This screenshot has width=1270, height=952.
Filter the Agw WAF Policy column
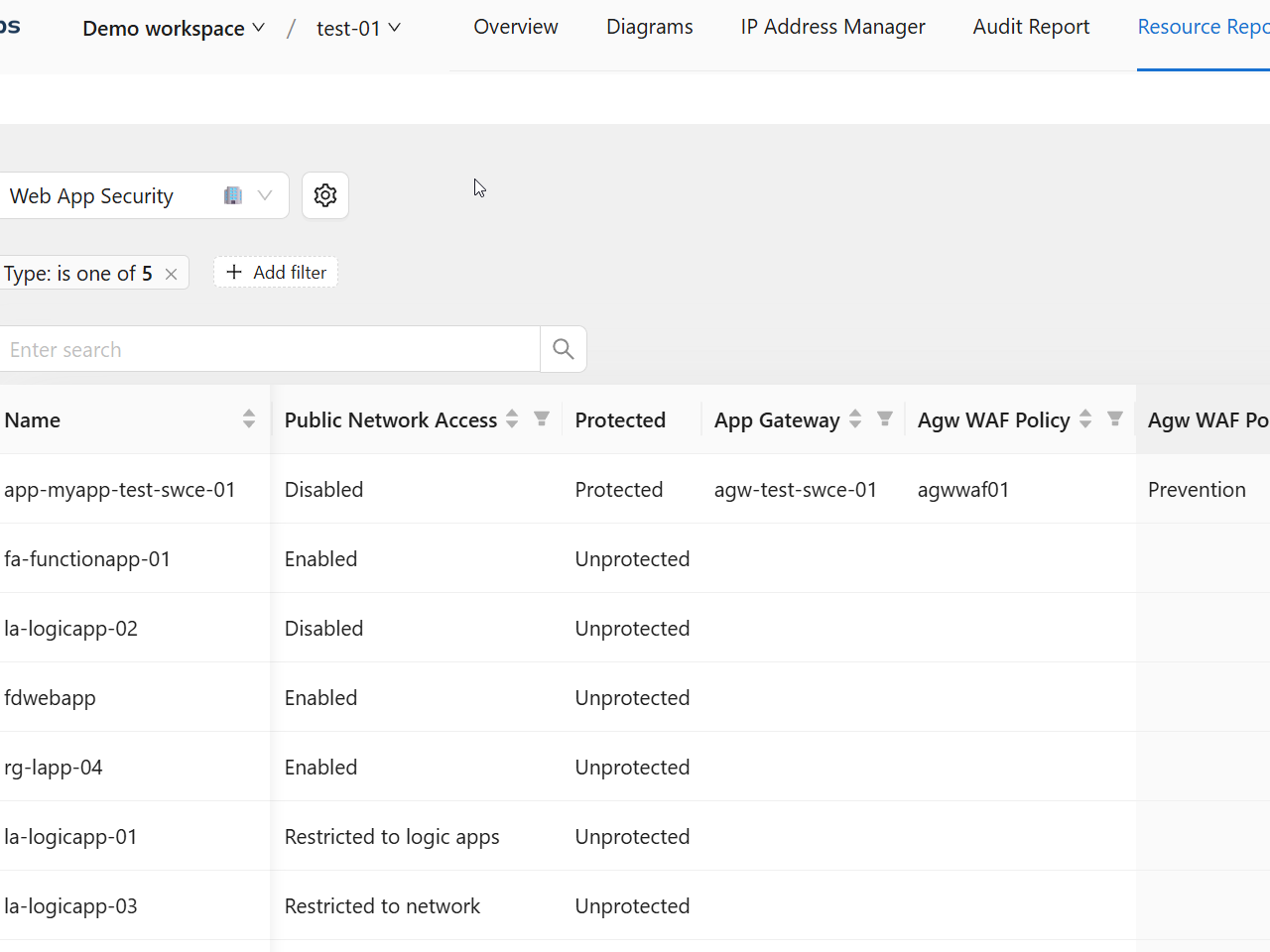[x=1115, y=418]
